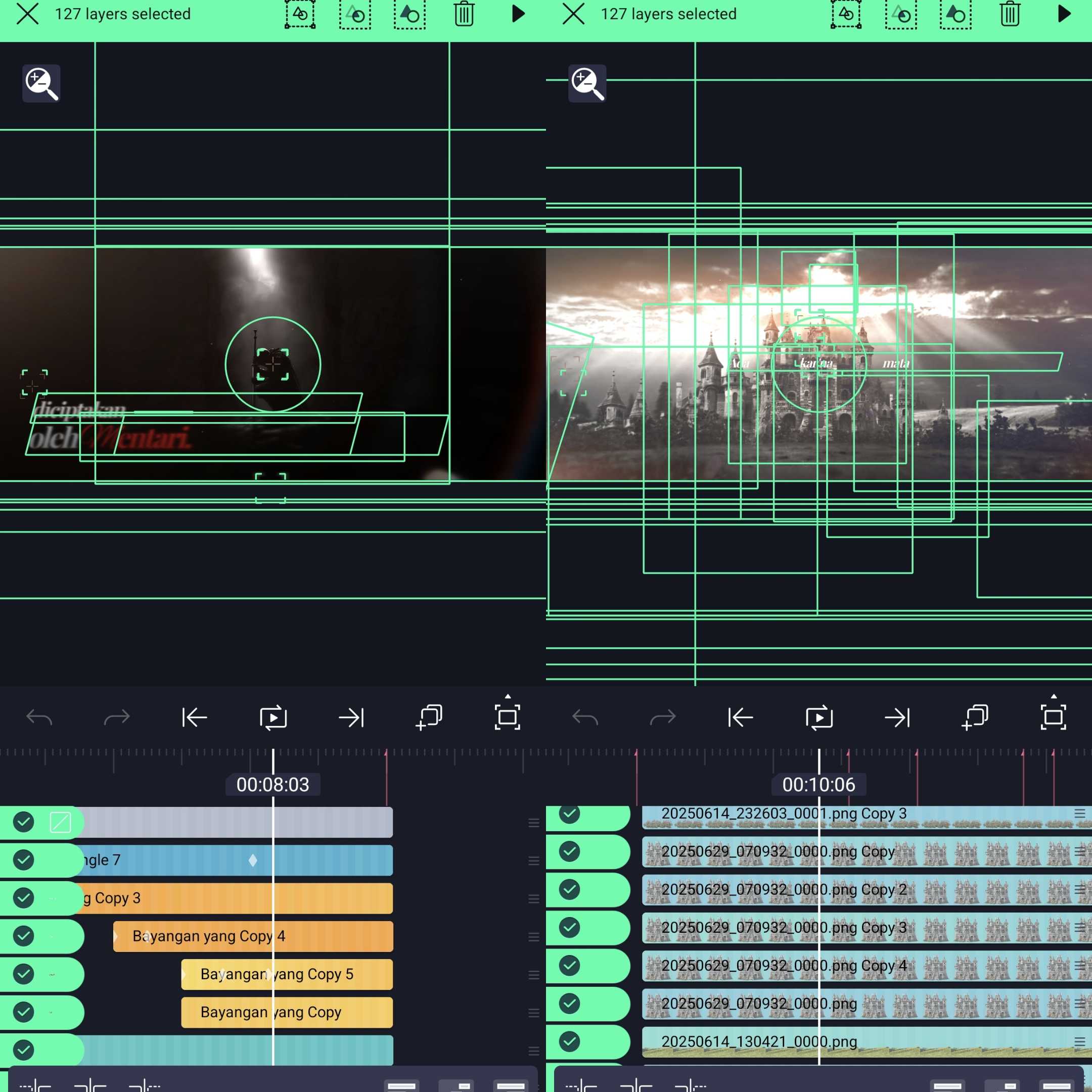Tap play triangle in right top bar
The image size is (1092, 1092).
tap(1064, 14)
